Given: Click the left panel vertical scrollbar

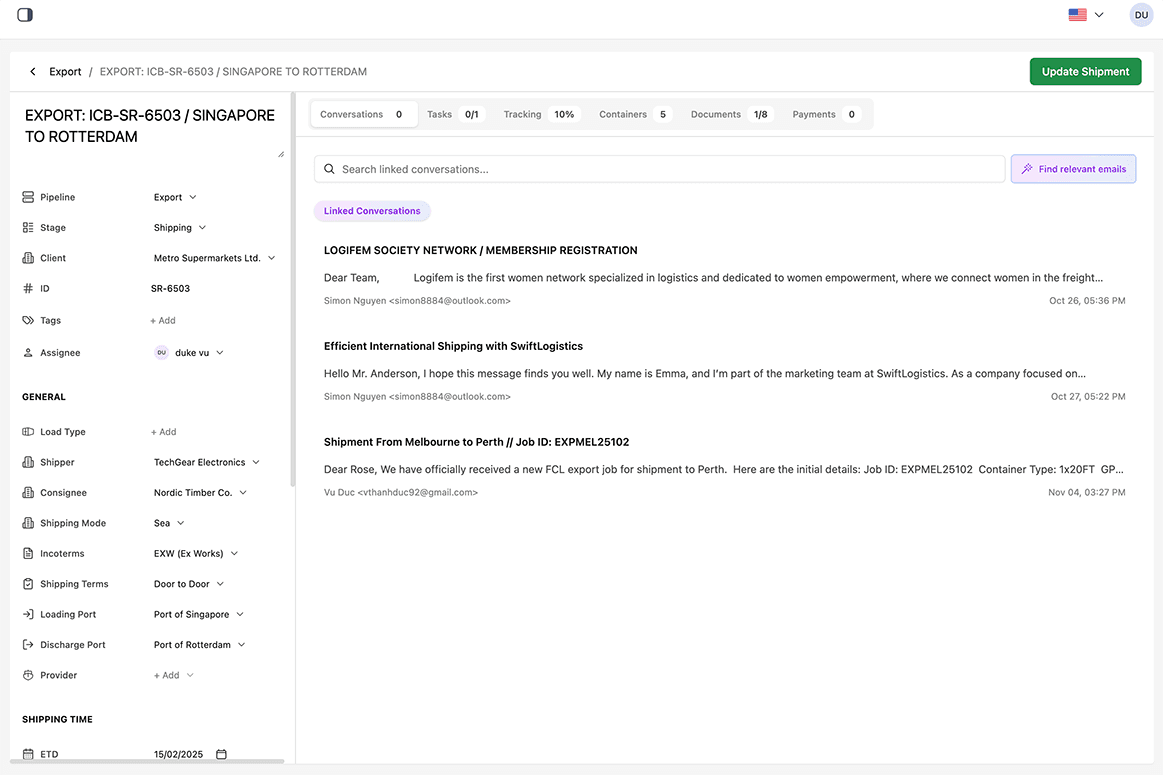Looking at the screenshot, I should point(293,289).
